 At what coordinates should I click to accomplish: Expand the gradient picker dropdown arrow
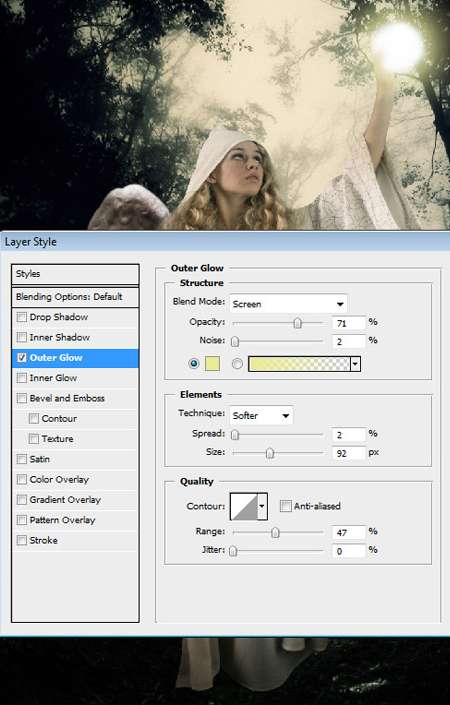[355, 364]
